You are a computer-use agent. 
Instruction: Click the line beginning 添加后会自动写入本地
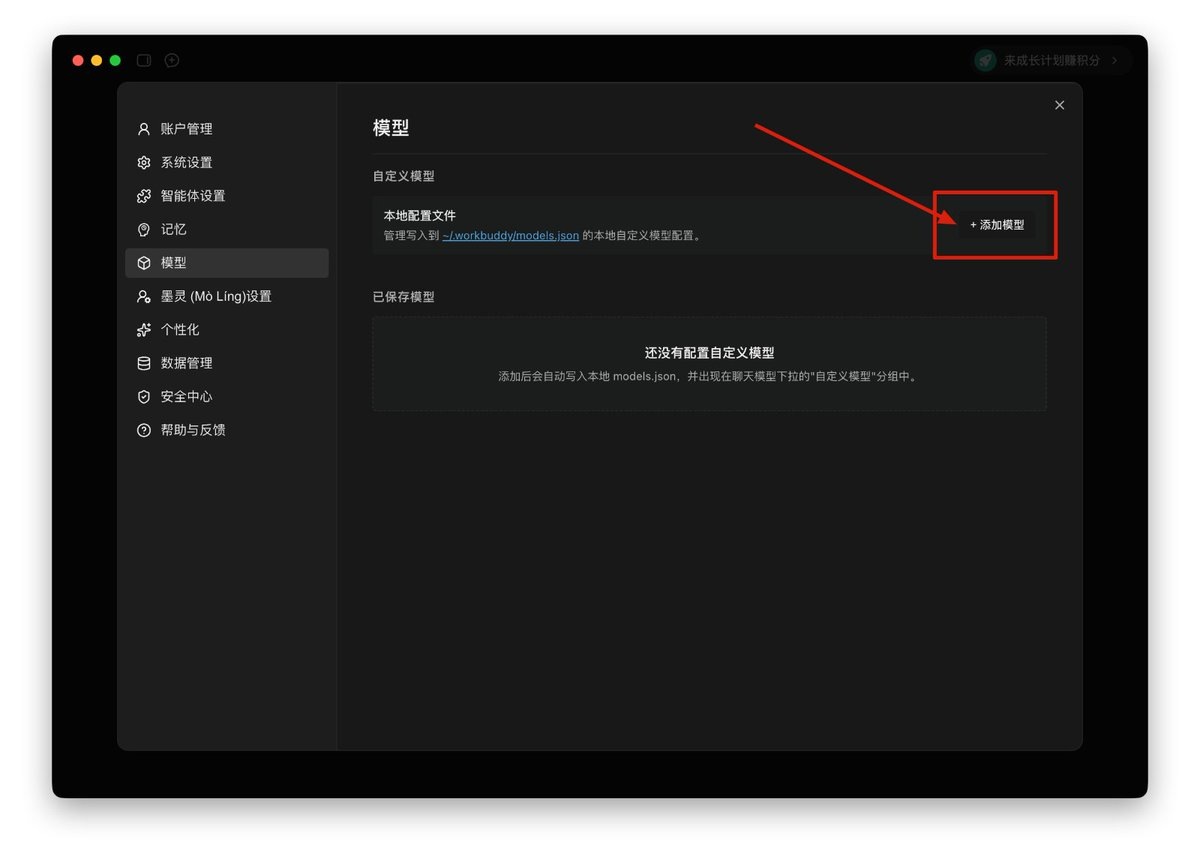710,377
